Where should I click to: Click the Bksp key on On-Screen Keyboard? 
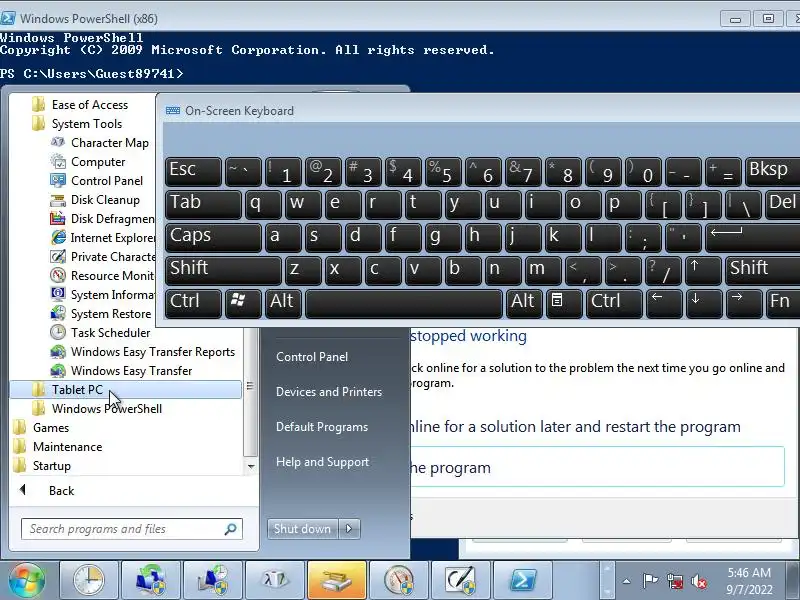(x=772, y=171)
